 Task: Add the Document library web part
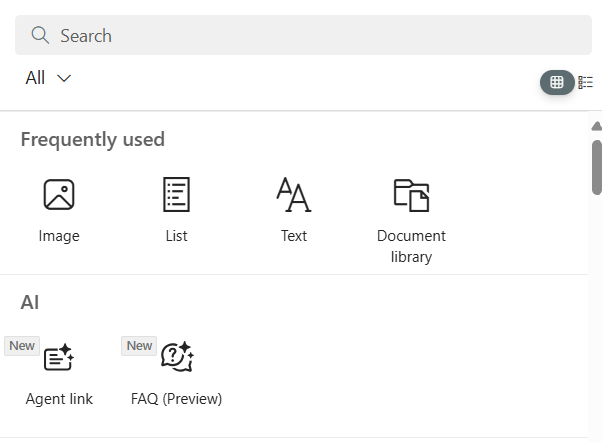click(x=411, y=194)
